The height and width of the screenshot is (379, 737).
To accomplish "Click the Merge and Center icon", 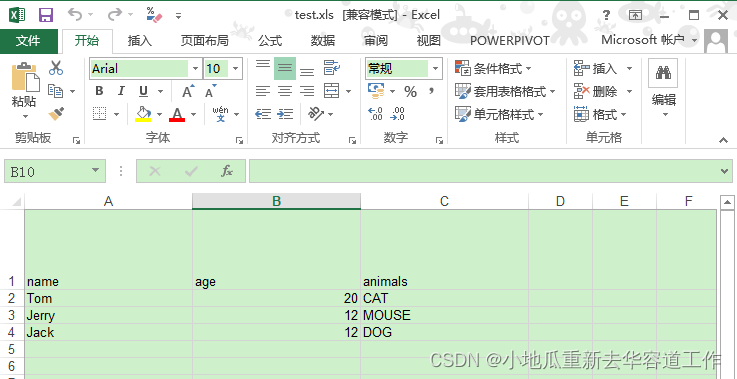I will point(332,90).
